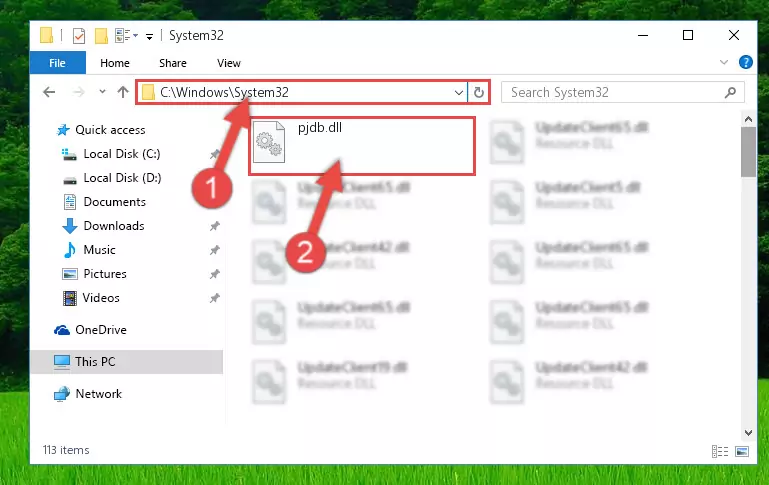Click the pin icon beside Music
769x485 pixels.
point(214,250)
